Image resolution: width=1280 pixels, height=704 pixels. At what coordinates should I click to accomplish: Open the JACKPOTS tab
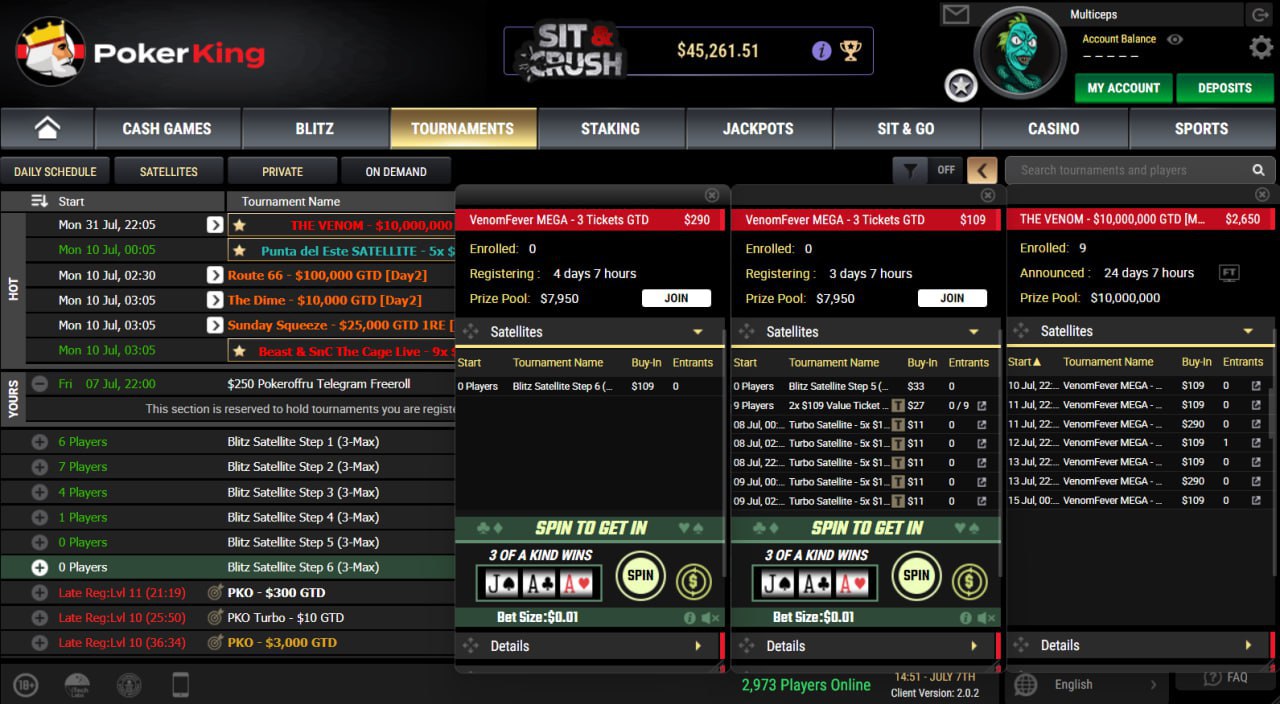(758, 128)
